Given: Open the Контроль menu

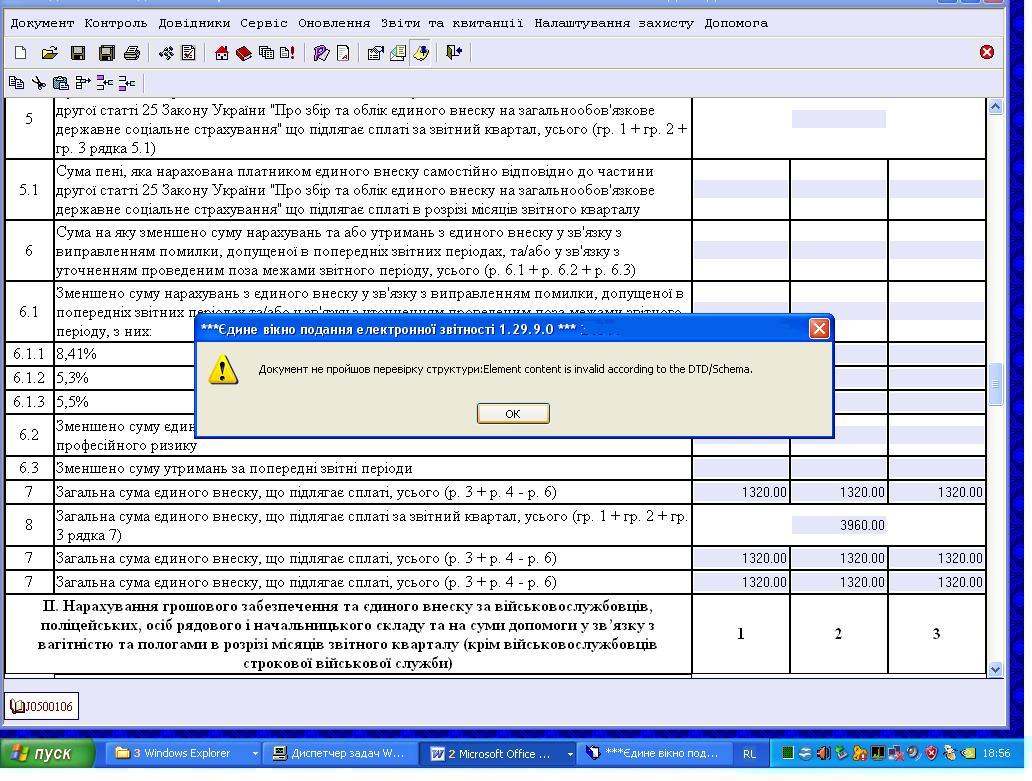Looking at the screenshot, I should 116,23.
